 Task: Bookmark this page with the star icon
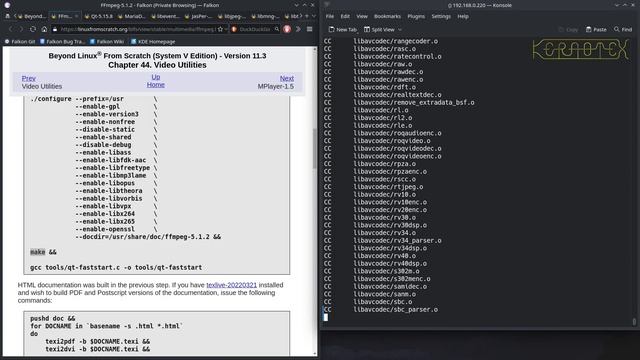point(220,29)
